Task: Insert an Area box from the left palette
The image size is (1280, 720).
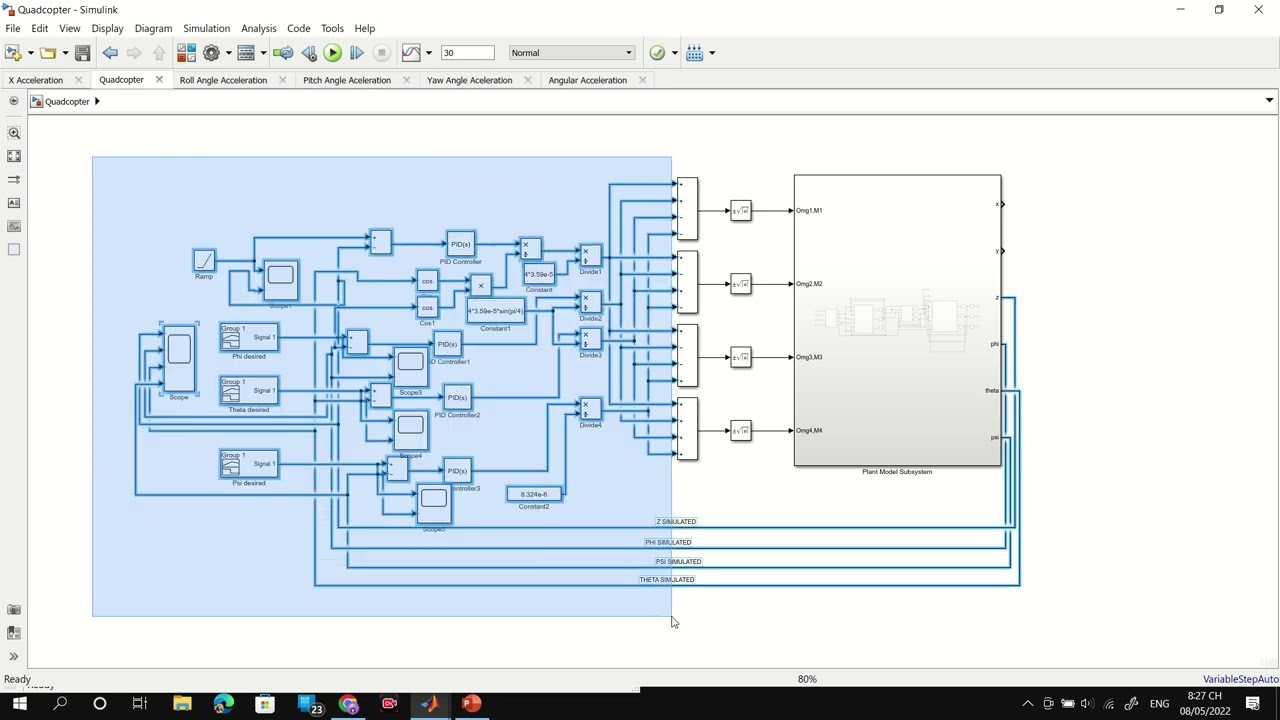Action: click(14, 249)
